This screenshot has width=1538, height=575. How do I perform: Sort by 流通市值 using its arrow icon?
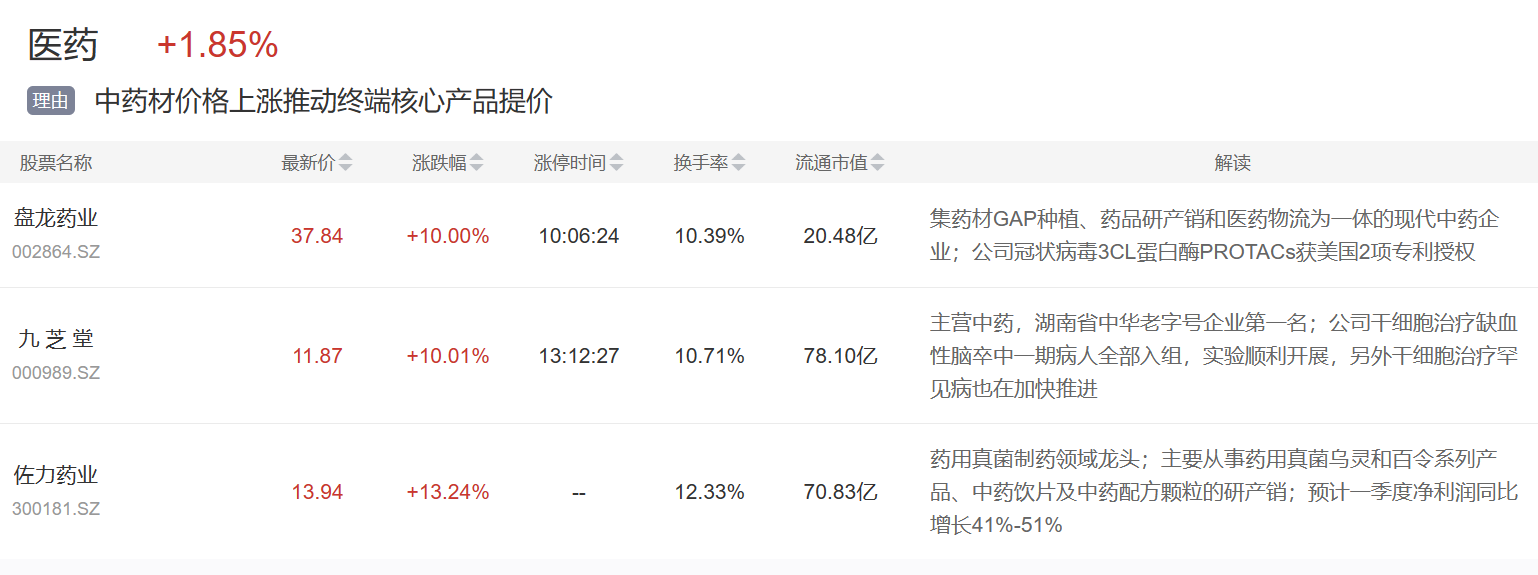point(878,163)
